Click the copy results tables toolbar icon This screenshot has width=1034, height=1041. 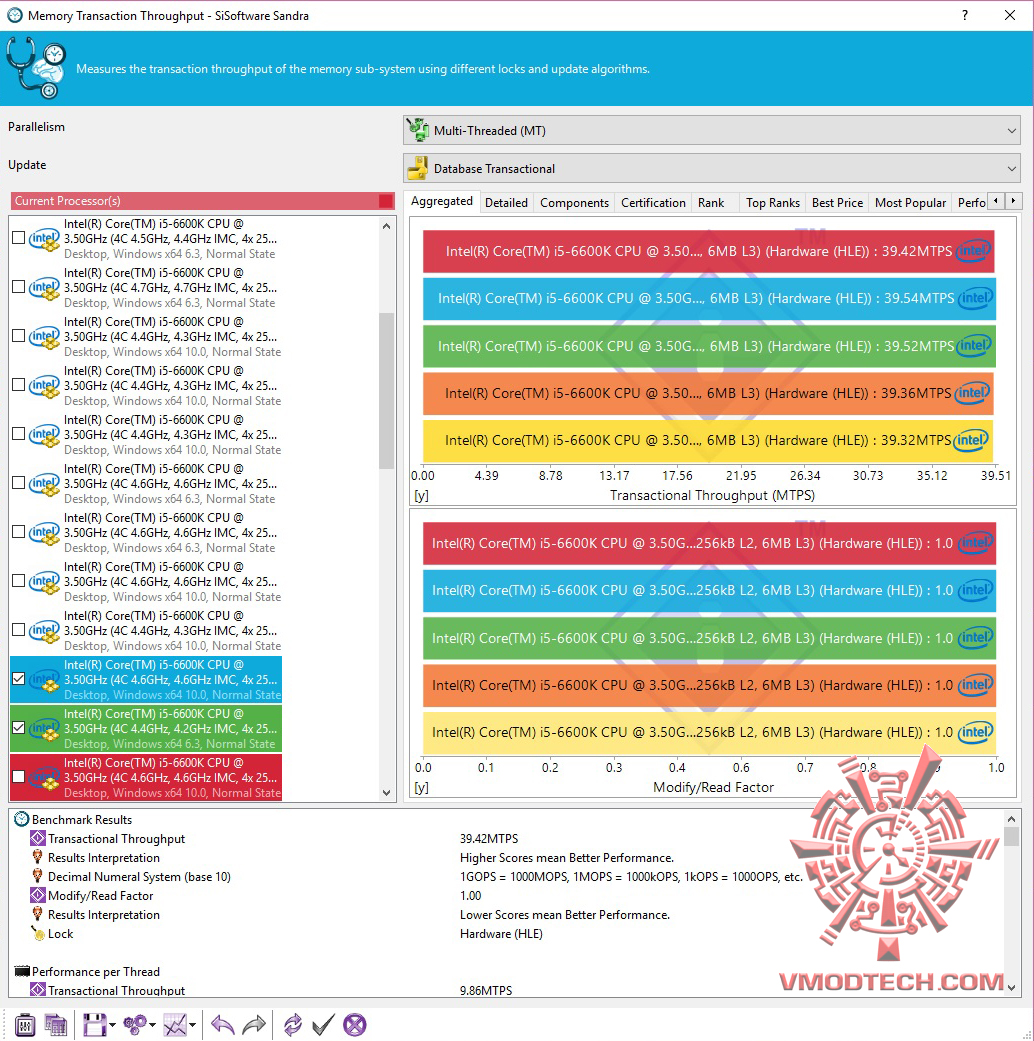[x=56, y=1025]
